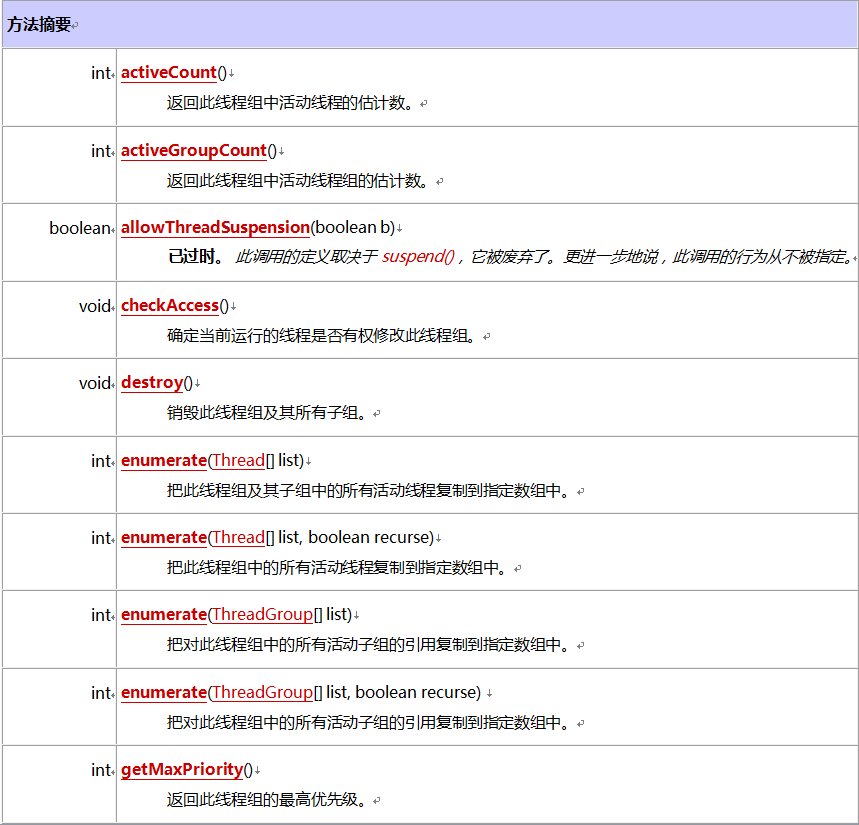This screenshot has width=859, height=825.
Task: Click the (boolean b) parameter text
Action: (x=353, y=227)
